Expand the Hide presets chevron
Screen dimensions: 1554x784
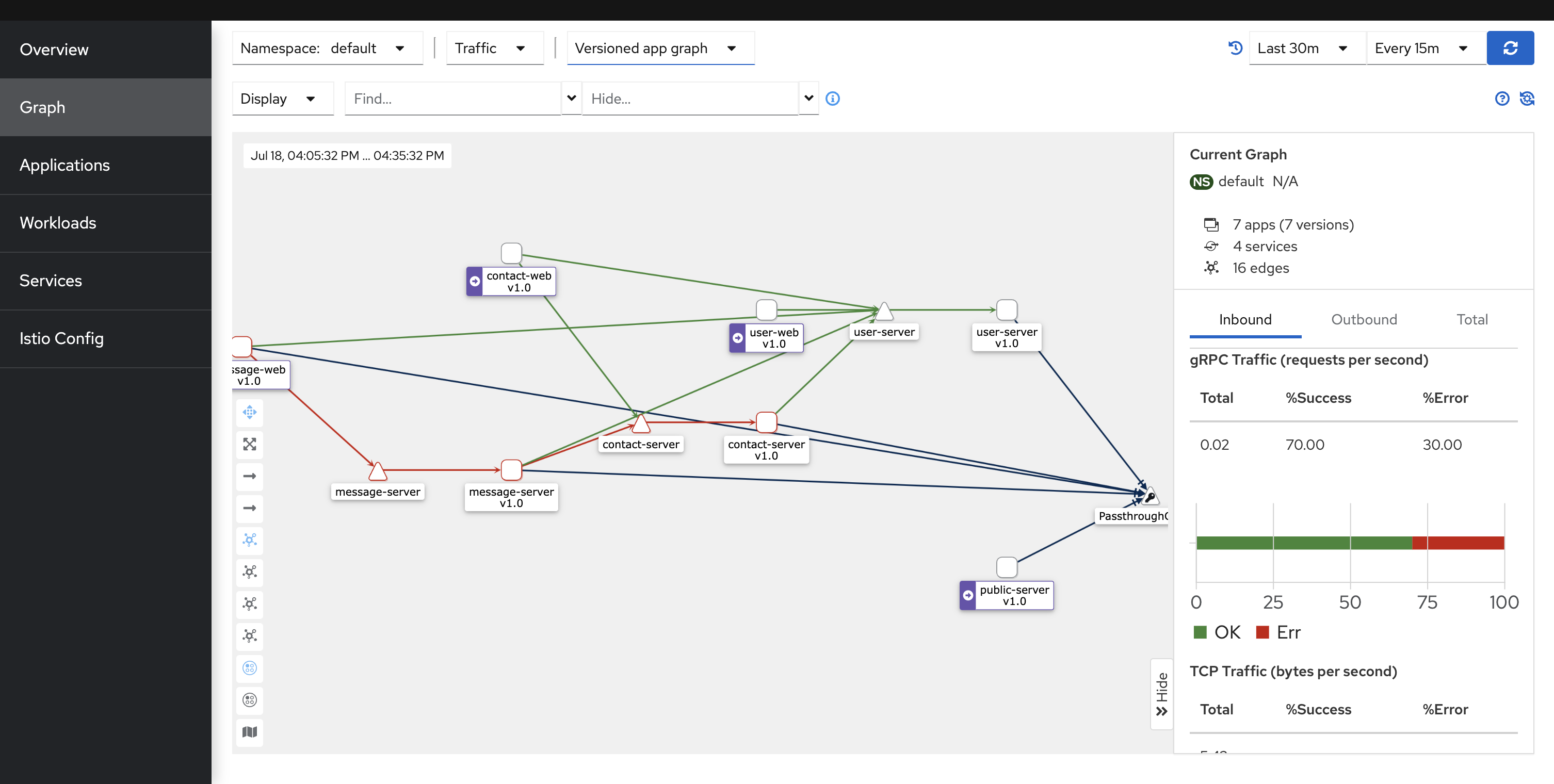808,99
